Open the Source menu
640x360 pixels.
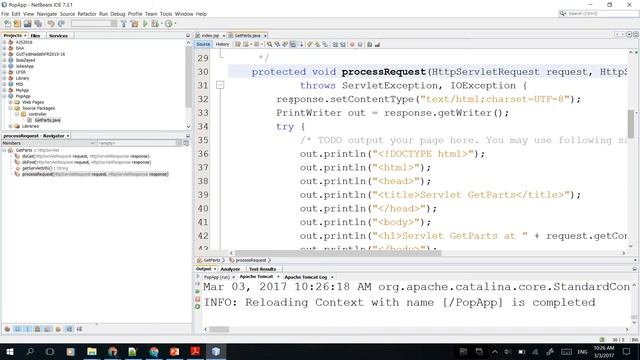[67, 14]
